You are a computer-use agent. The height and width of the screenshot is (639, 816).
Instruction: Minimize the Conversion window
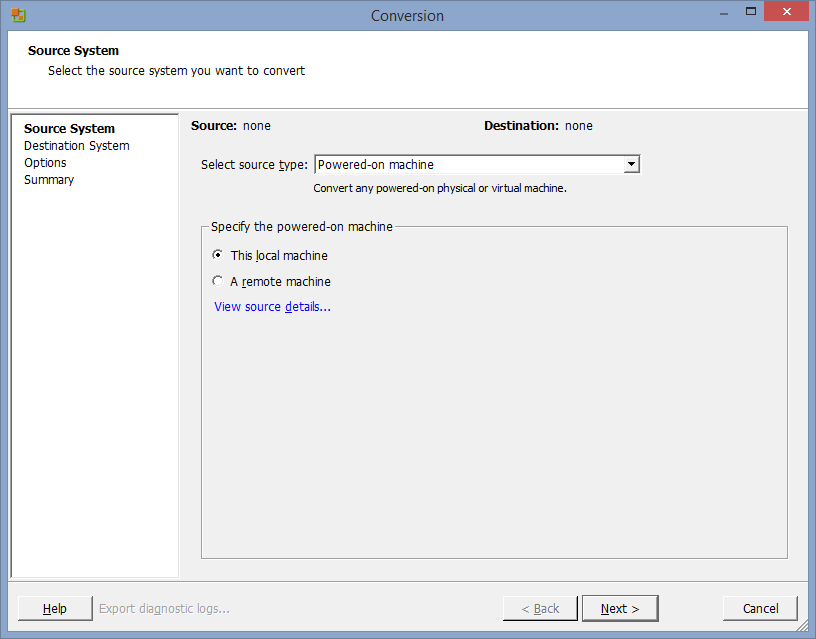(x=721, y=13)
